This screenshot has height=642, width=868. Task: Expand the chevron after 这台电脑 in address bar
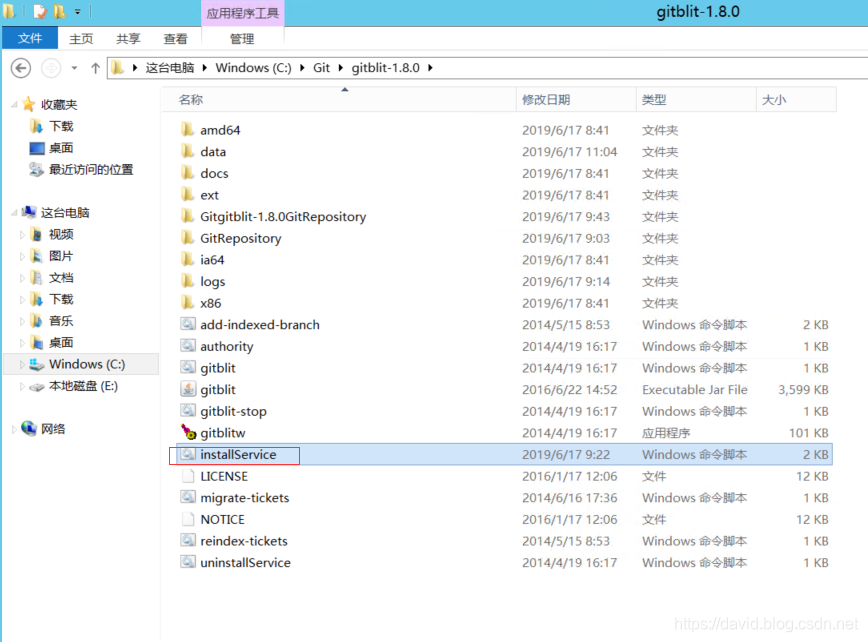(x=205, y=68)
